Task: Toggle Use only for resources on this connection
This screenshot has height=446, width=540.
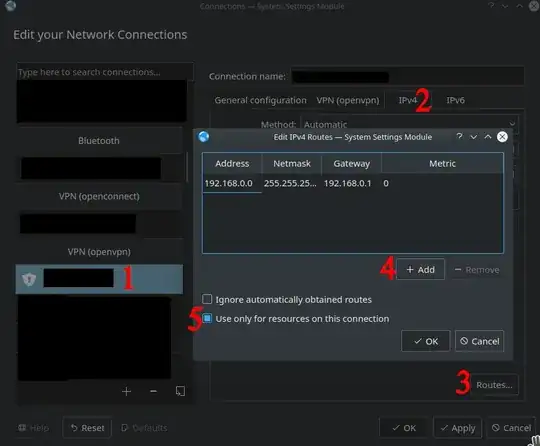Action: click(x=207, y=318)
